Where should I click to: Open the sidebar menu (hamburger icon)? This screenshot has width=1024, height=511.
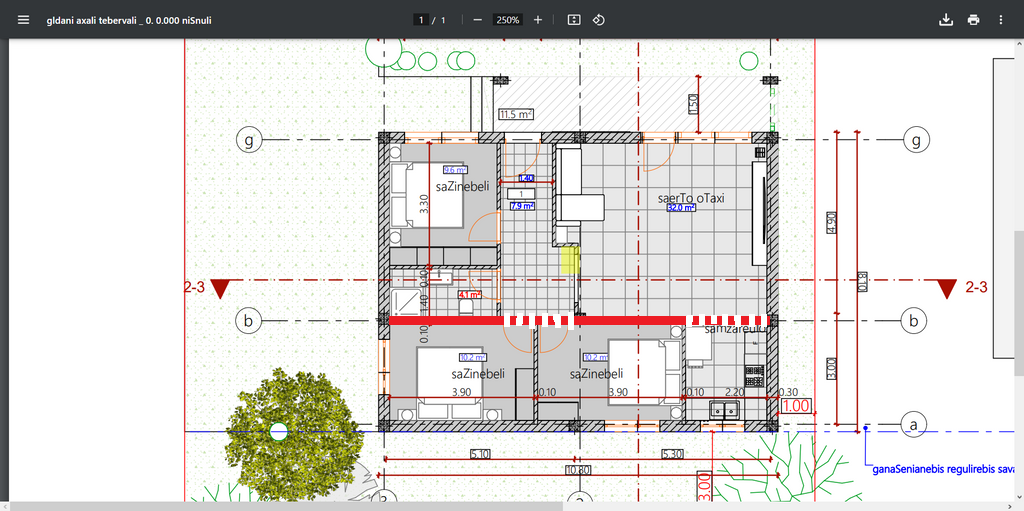tap(24, 20)
